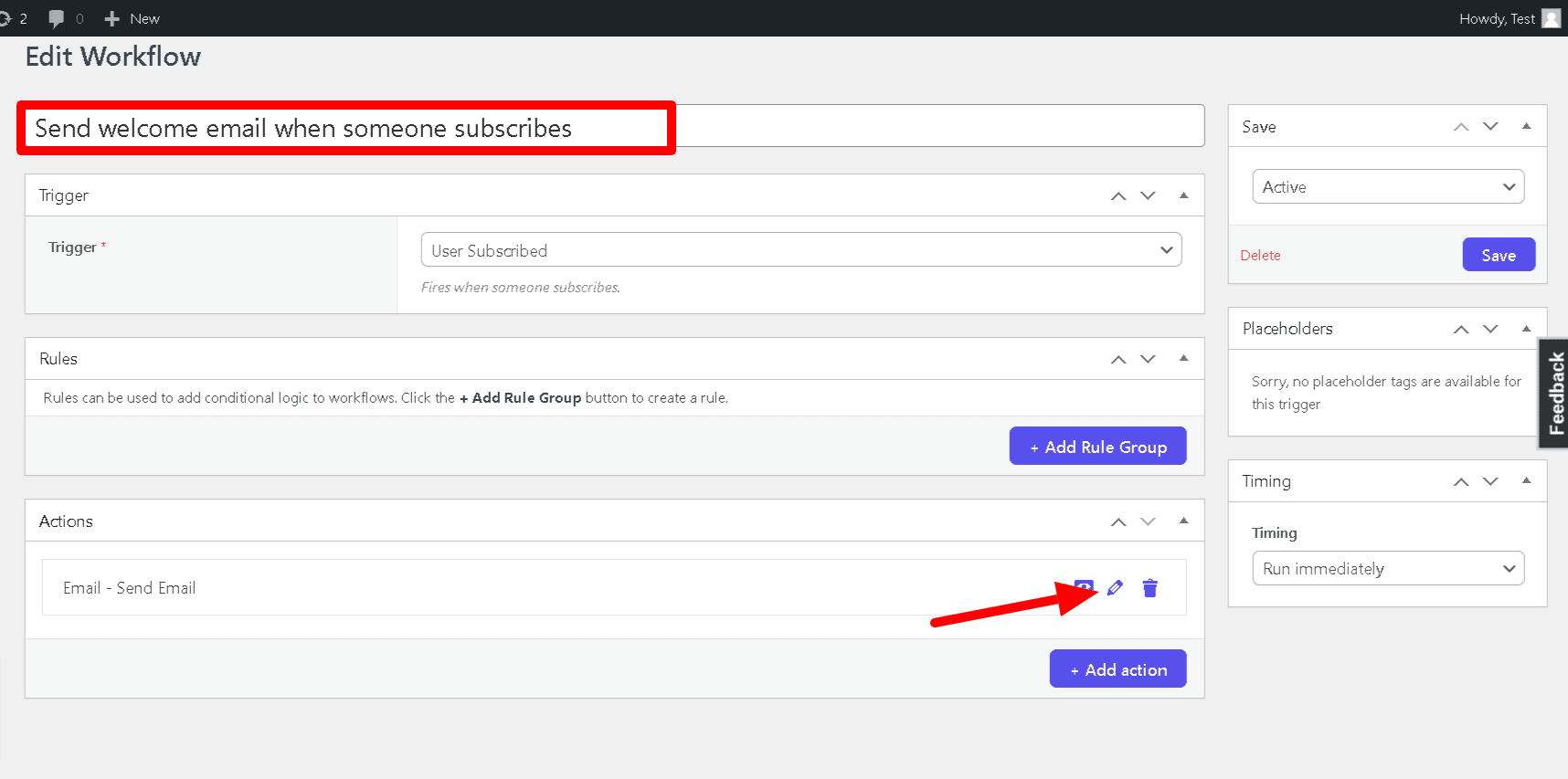This screenshot has height=779, width=1568.
Task: Click the Save button
Action: [1499, 255]
